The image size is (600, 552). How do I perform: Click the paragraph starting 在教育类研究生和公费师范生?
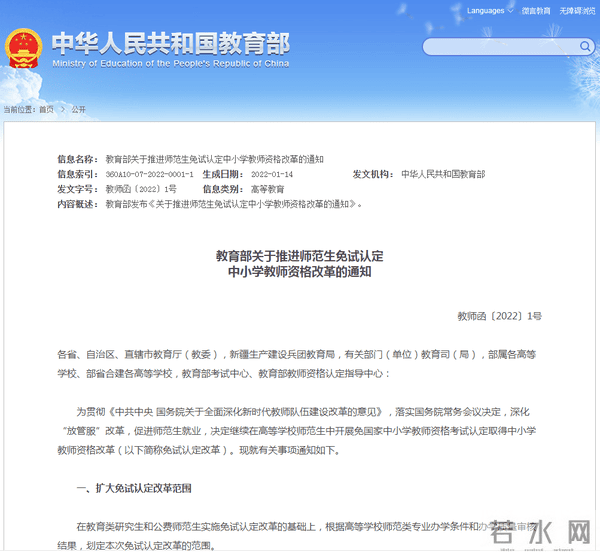point(297,536)
